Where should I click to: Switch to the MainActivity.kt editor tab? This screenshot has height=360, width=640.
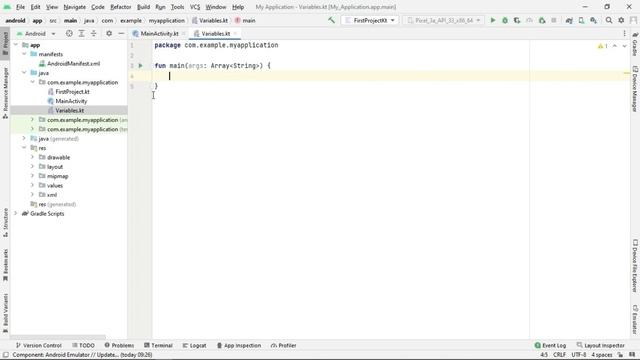pyautogui.click(x=159, y=33)
